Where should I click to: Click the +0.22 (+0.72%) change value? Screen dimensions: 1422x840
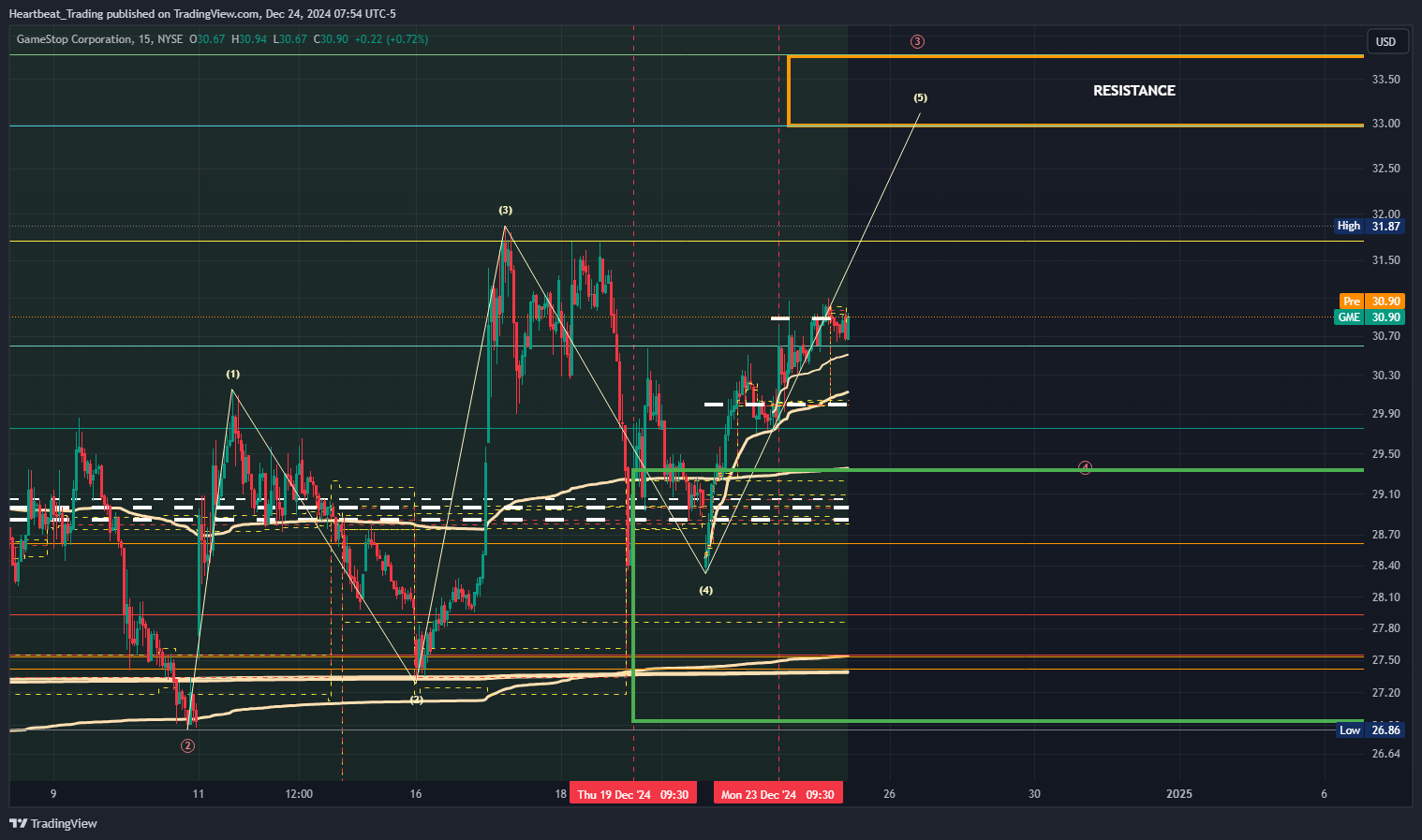(392, 39)
